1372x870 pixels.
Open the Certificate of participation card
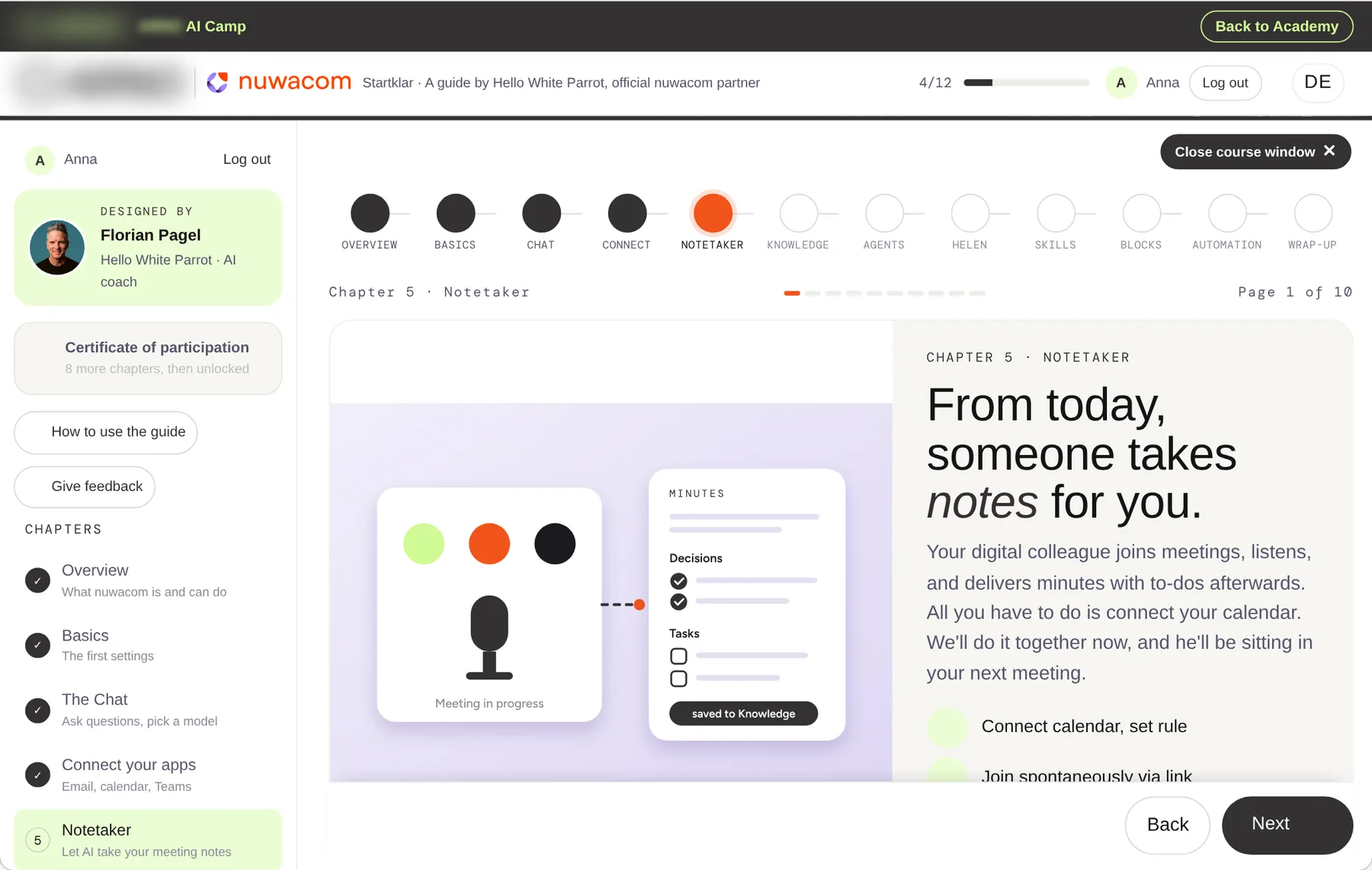coord(148,358)
